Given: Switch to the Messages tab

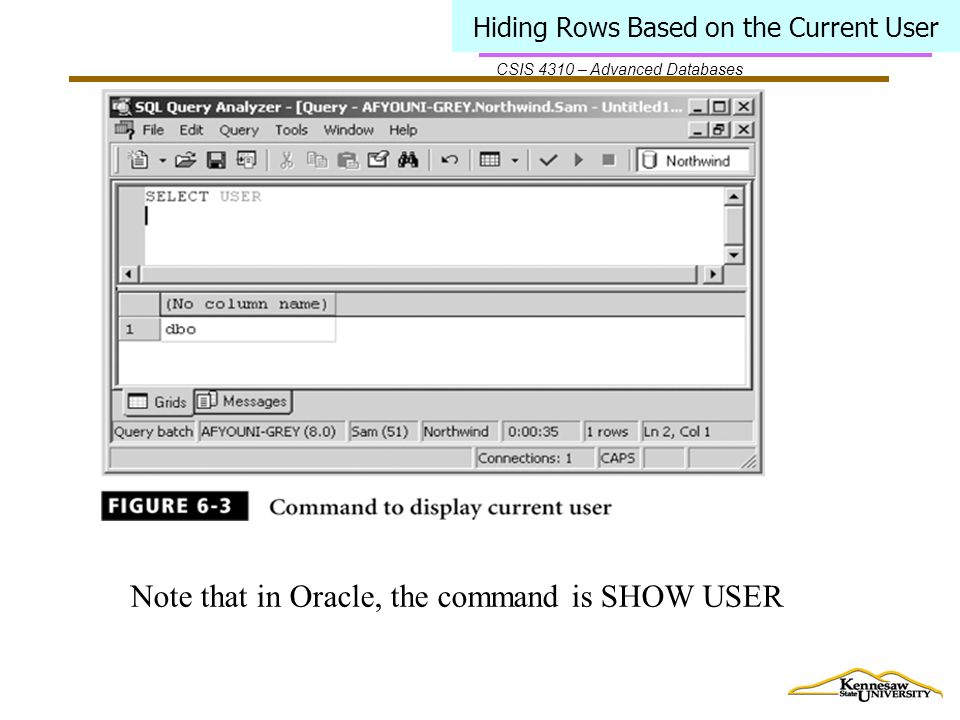Looking at the screenshot, I should [242, 401].
